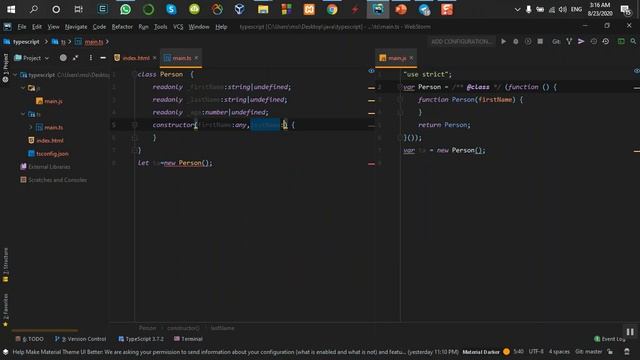Open TypeScript 3.7.2 tool window

pos(141,339)
